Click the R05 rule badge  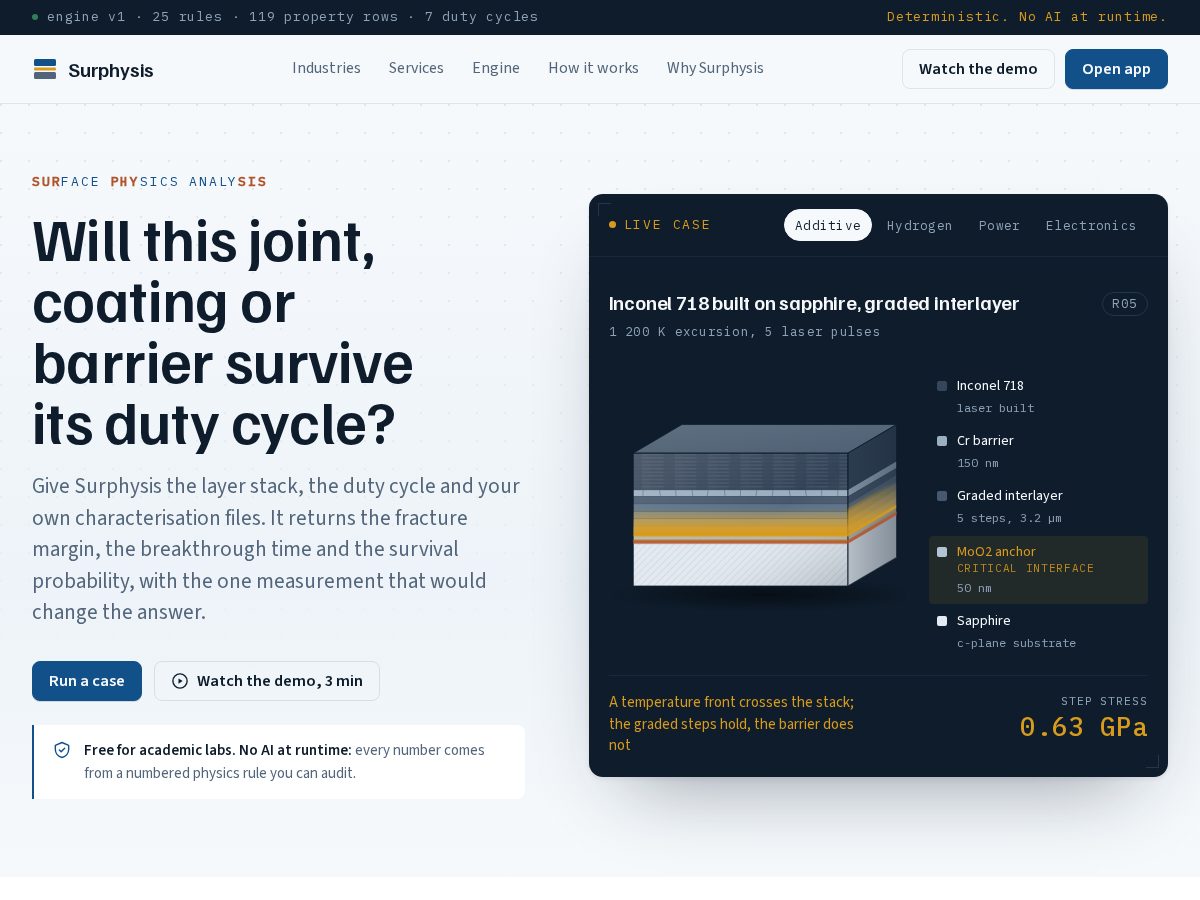click(x=1125, y=304)
